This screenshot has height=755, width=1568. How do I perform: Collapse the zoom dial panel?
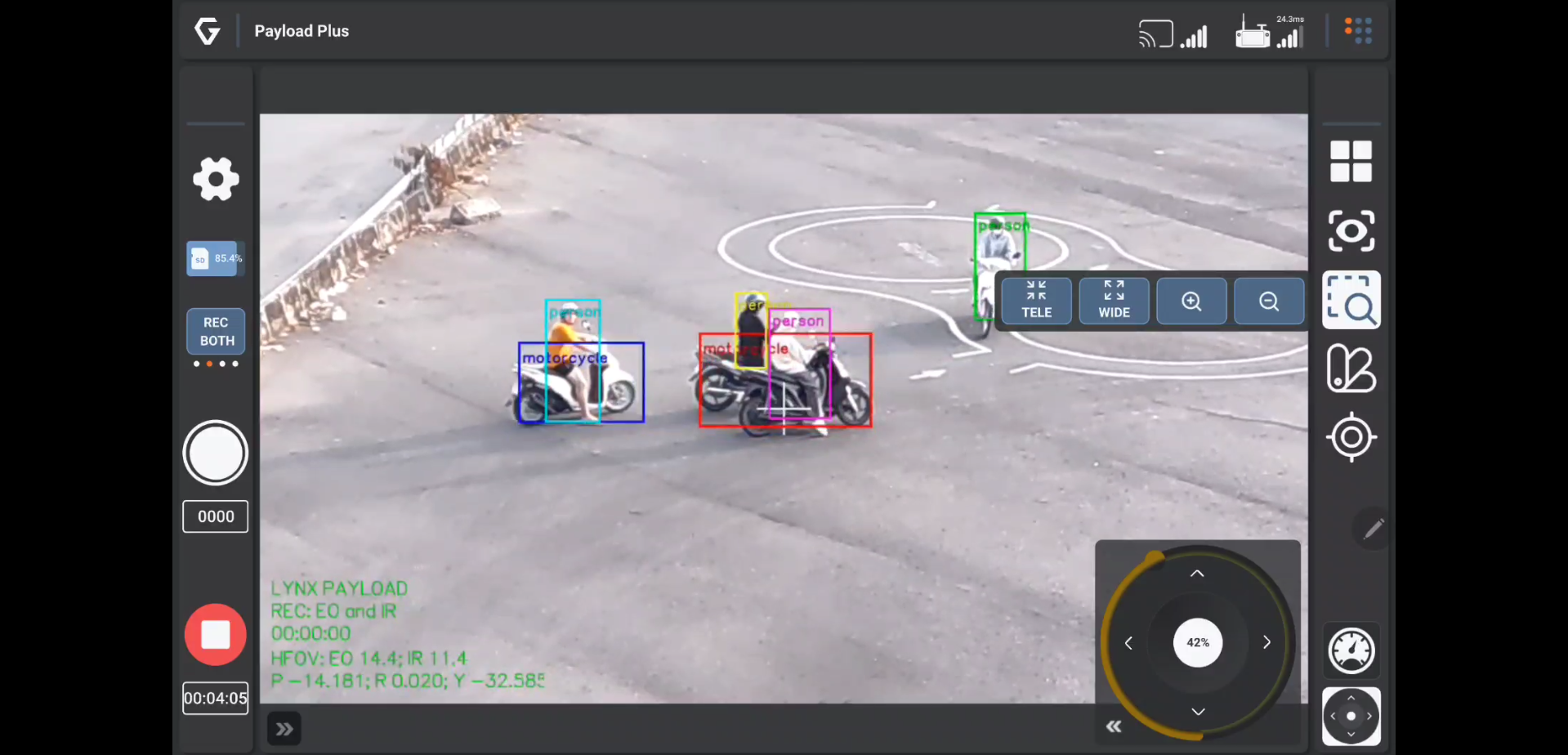click(1114, 726)
